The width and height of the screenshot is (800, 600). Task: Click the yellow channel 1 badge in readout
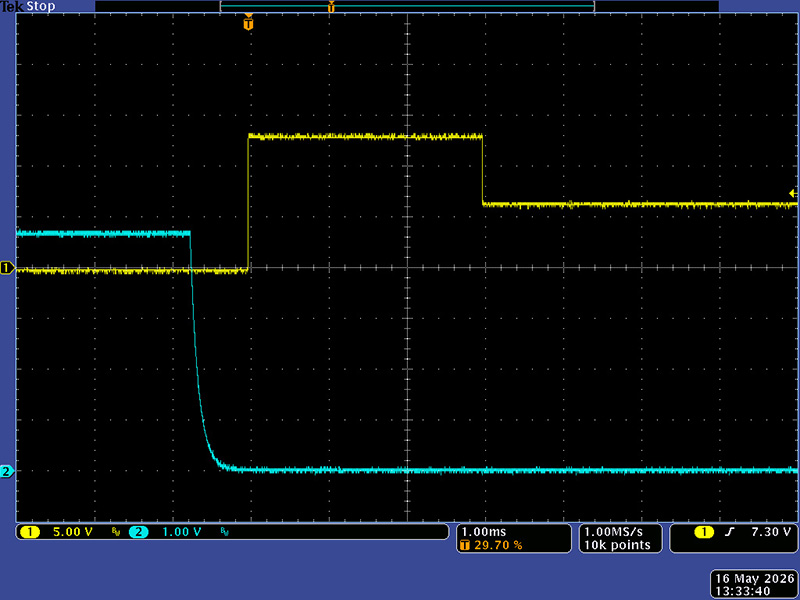click(x=30, y=532)
